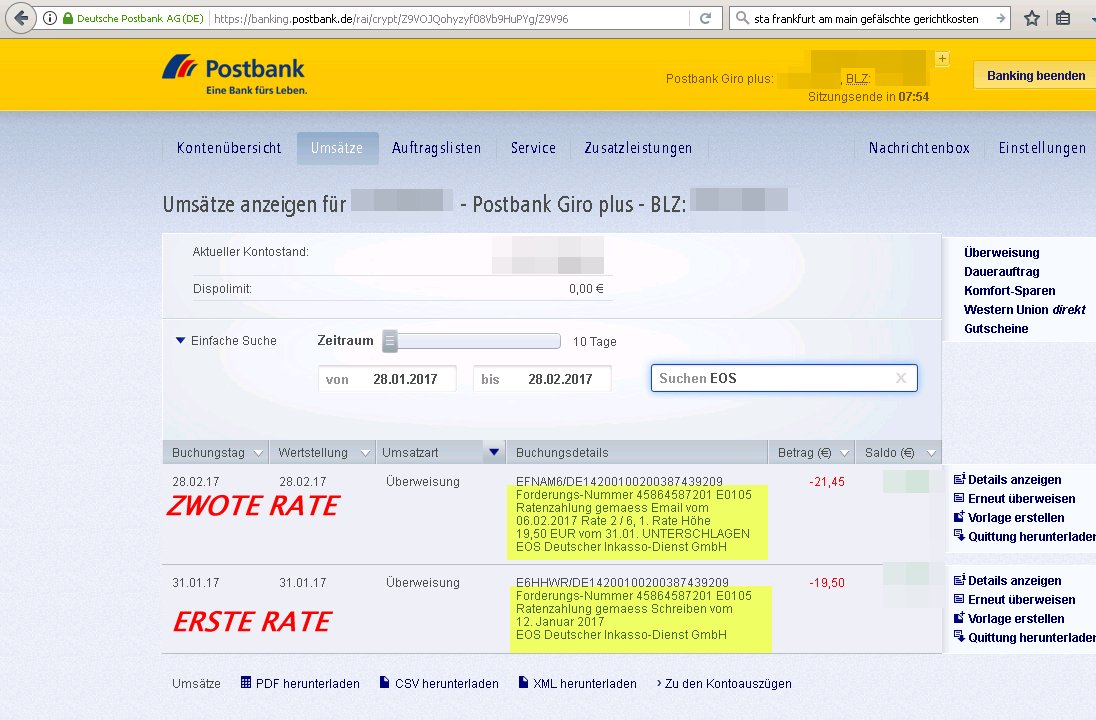The image size is (1096, 720).
Task: Click the browser search text field
Action: (x=867, y=18)
